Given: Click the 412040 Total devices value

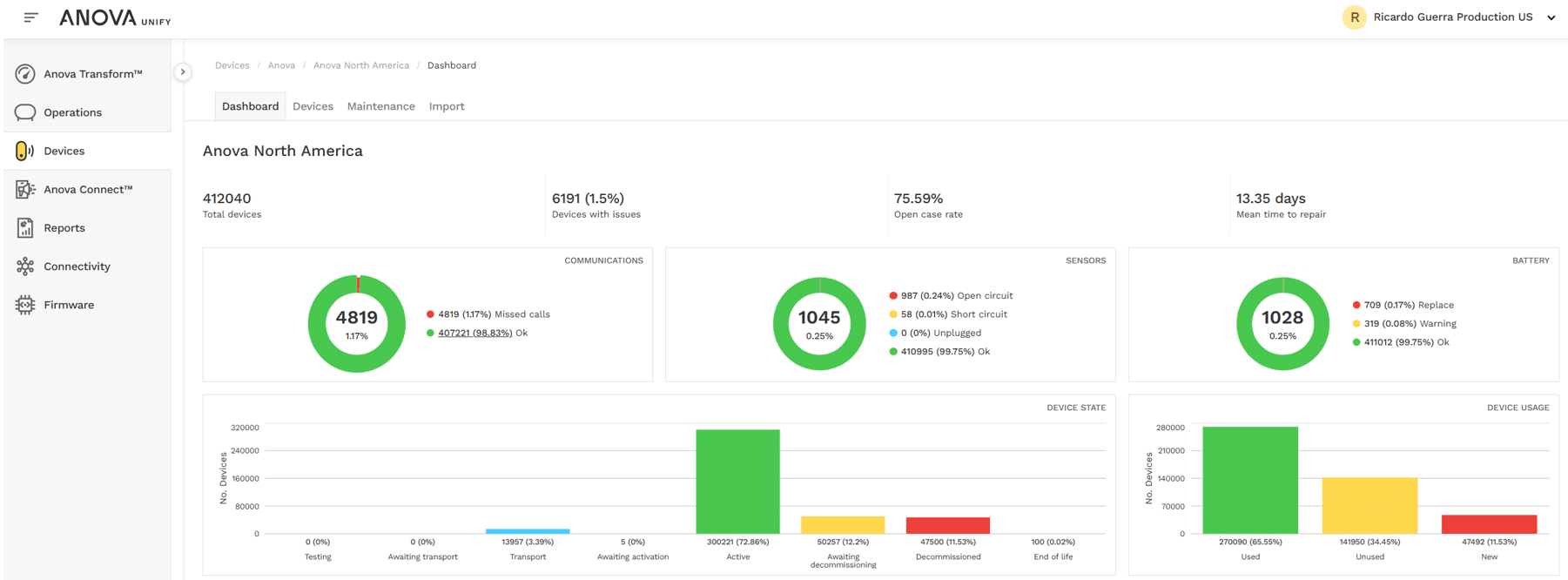Looking at the screenshot, I should [x=227, y=199].
